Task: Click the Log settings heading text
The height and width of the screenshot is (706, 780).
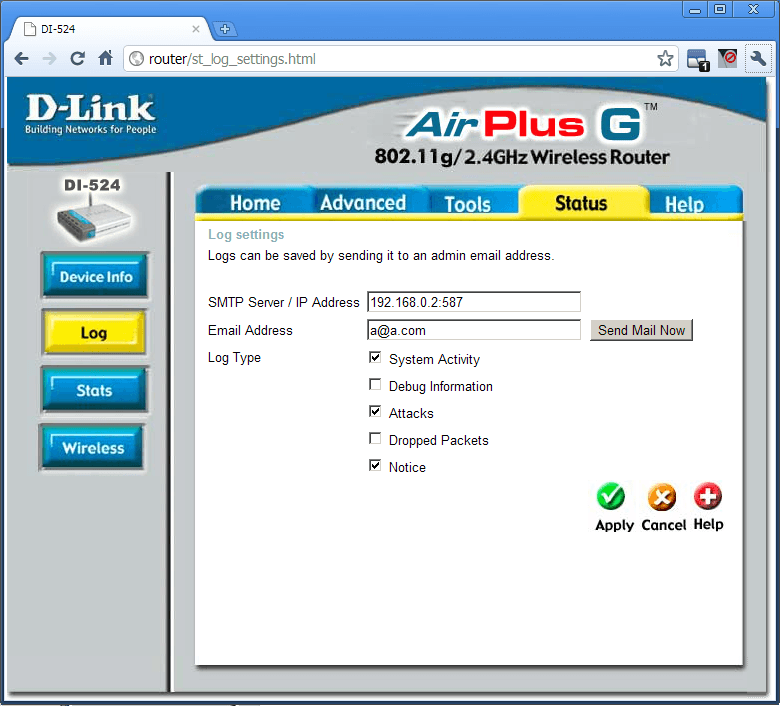Action: tap(246, 234)
